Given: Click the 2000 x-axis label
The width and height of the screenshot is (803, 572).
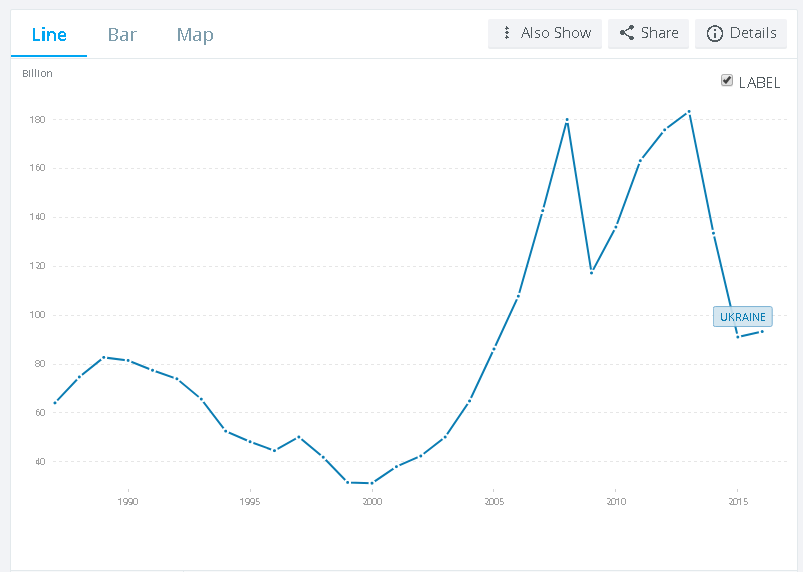Looking at the screenshot, I should click(x=372, y=501).
